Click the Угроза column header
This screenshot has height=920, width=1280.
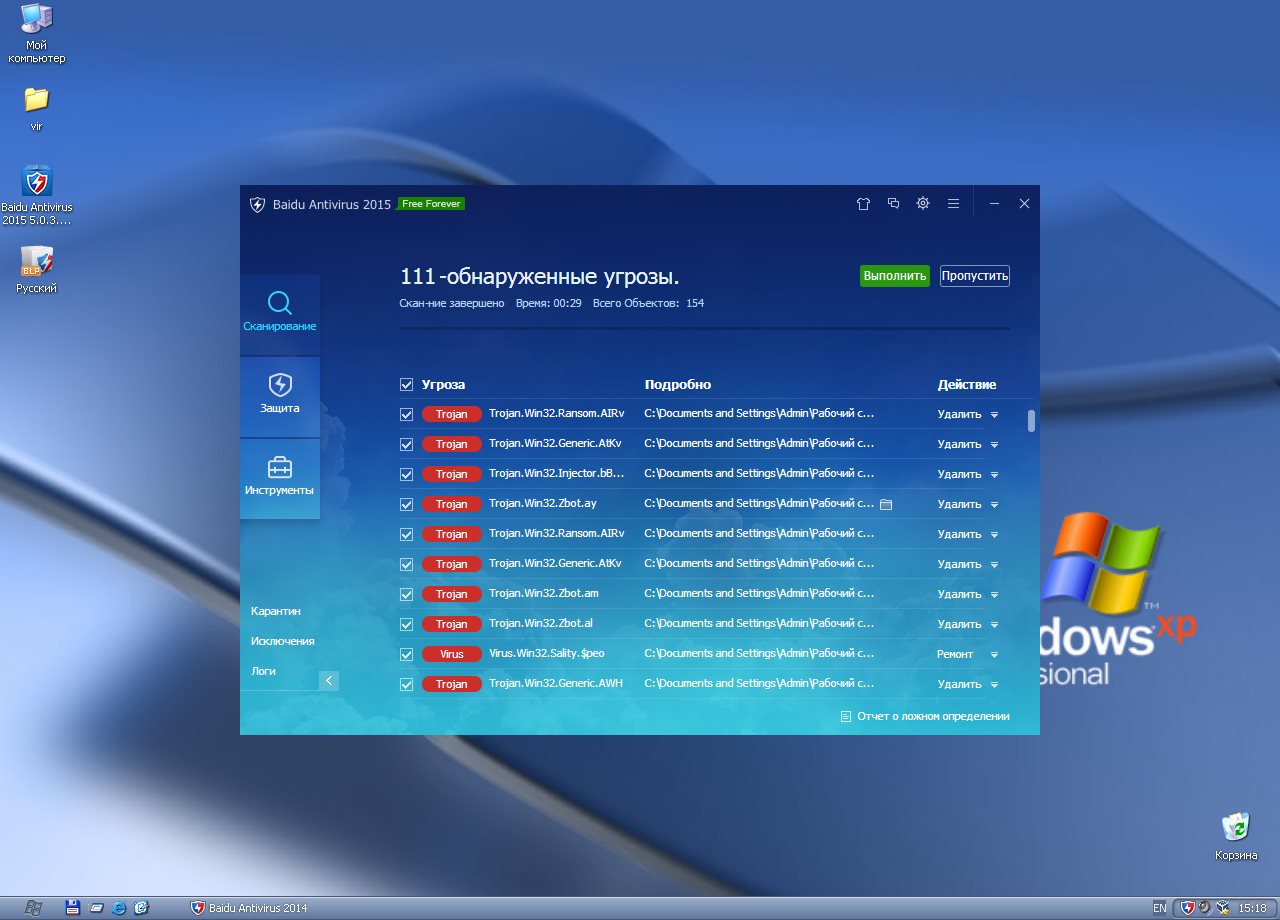[443, 384]
